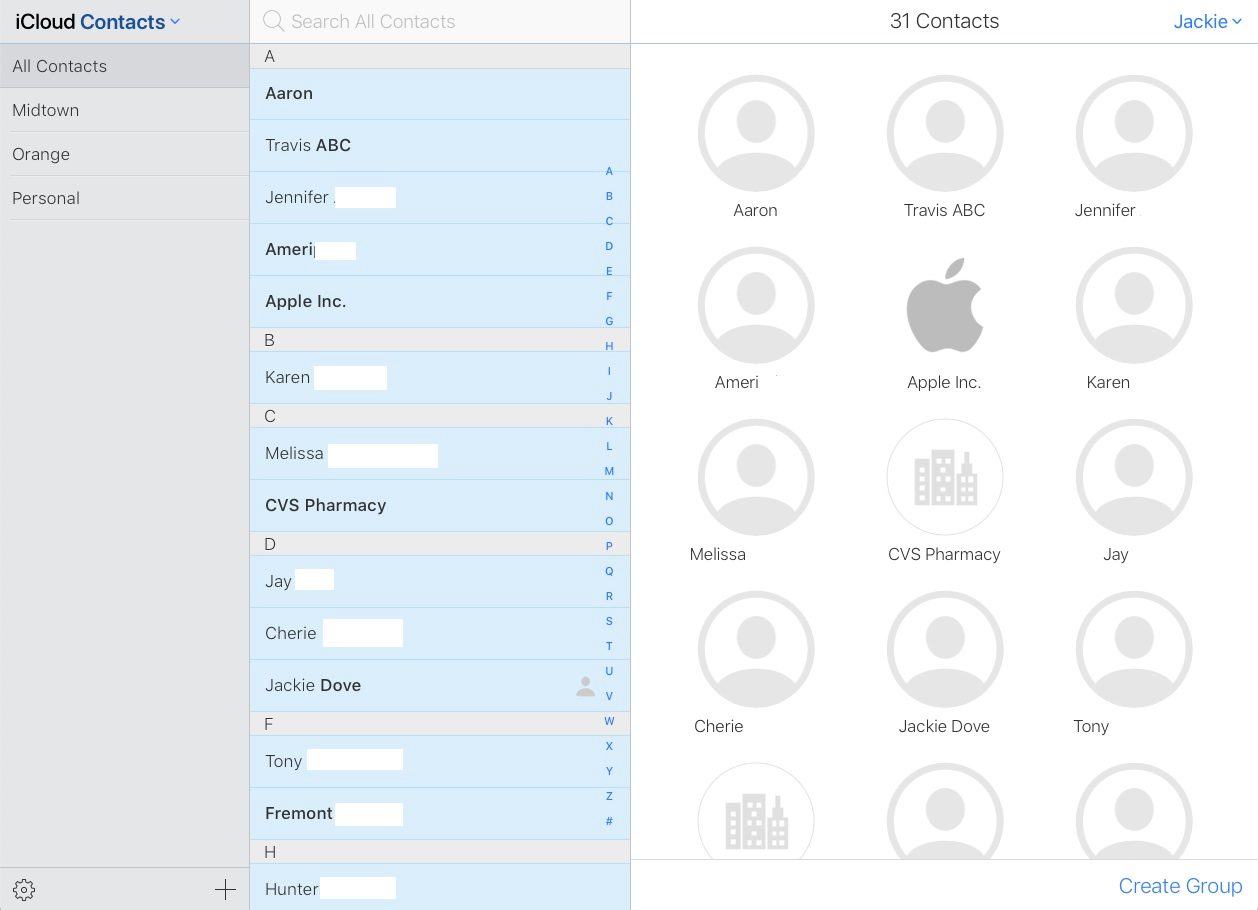Select Apple Inc. in the contact list

pos(440,302)
